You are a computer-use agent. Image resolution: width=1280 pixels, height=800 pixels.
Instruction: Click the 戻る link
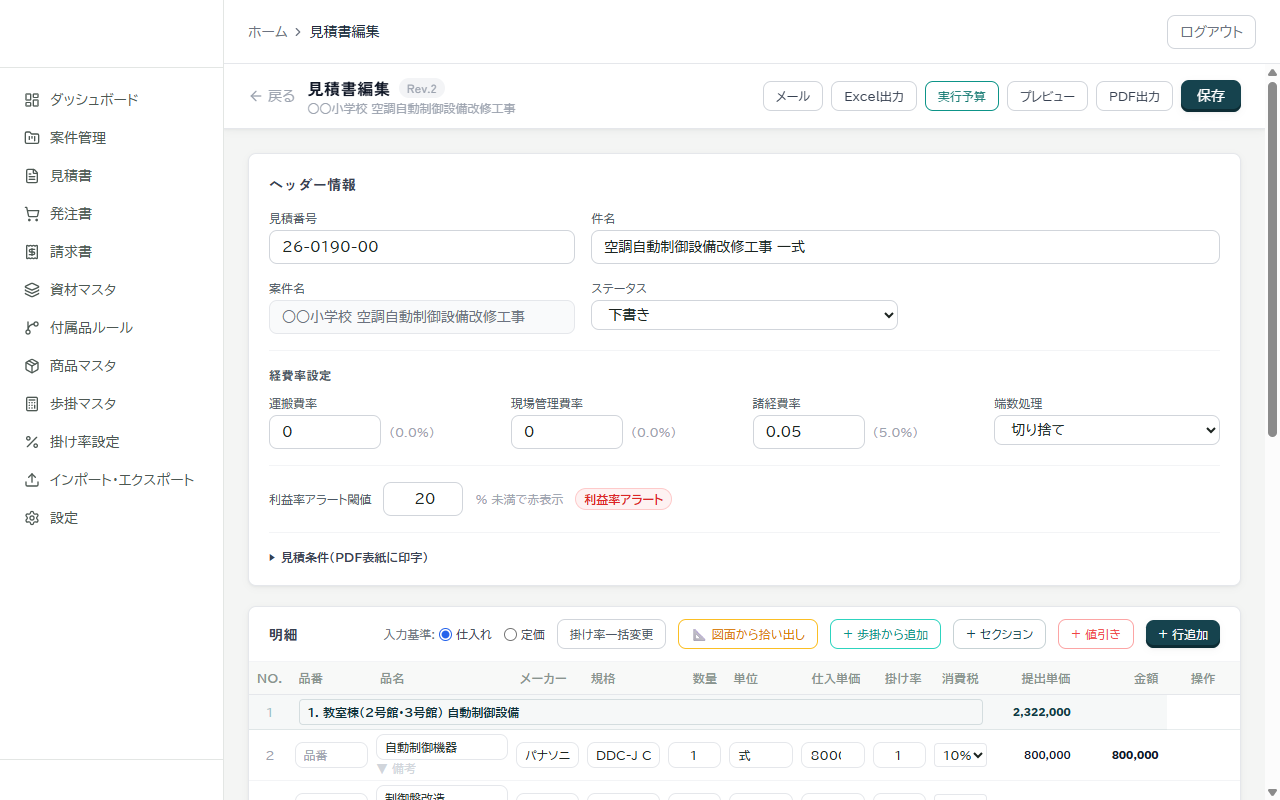[272, 96]
